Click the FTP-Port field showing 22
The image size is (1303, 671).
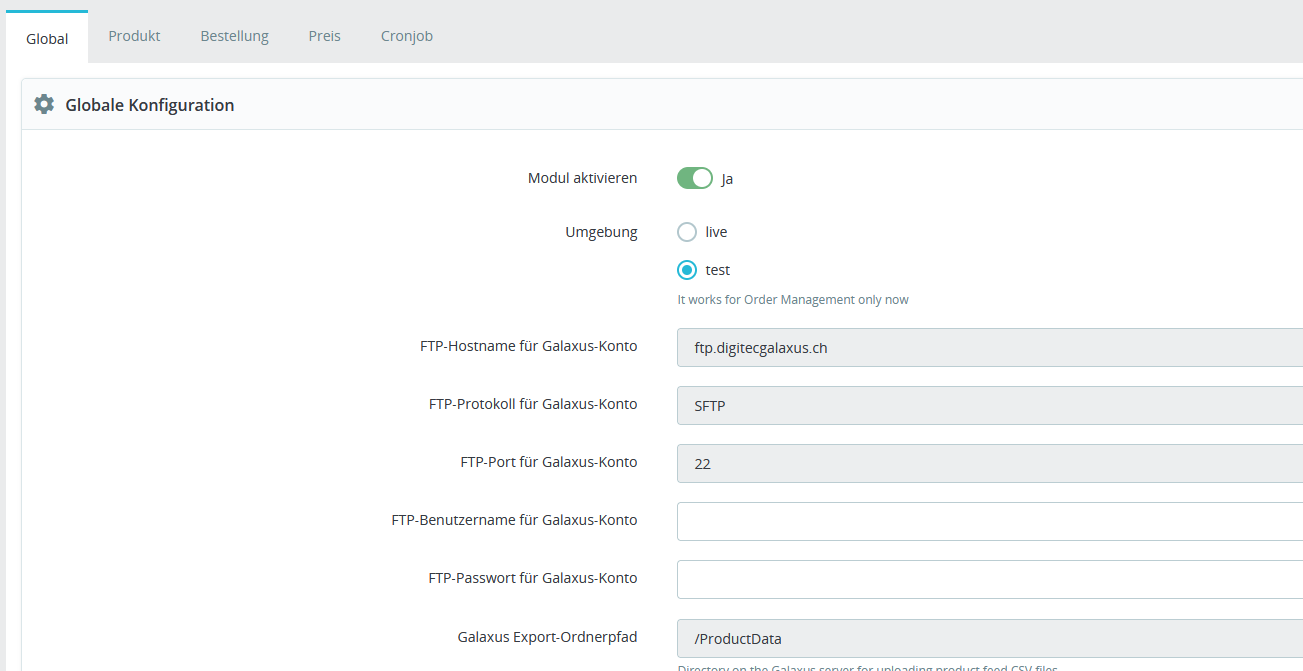(x=990, y=464)
